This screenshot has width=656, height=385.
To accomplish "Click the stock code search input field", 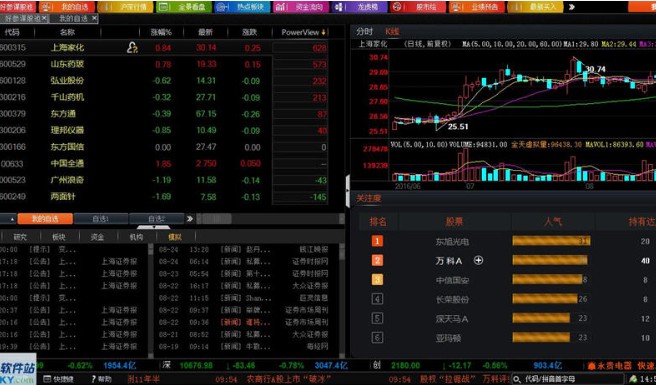I will (x=567, y=379).
